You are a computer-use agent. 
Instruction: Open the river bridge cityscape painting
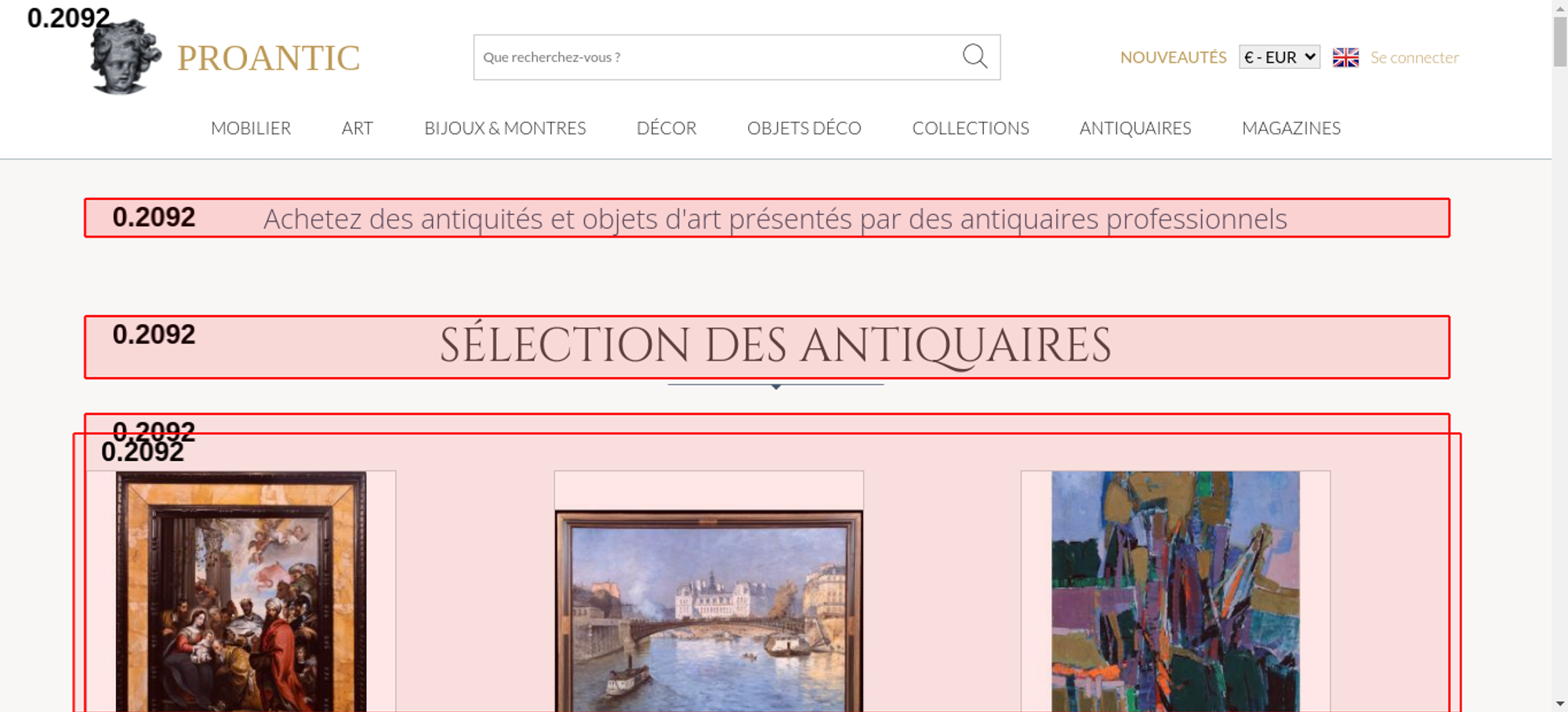click(709, 612)
